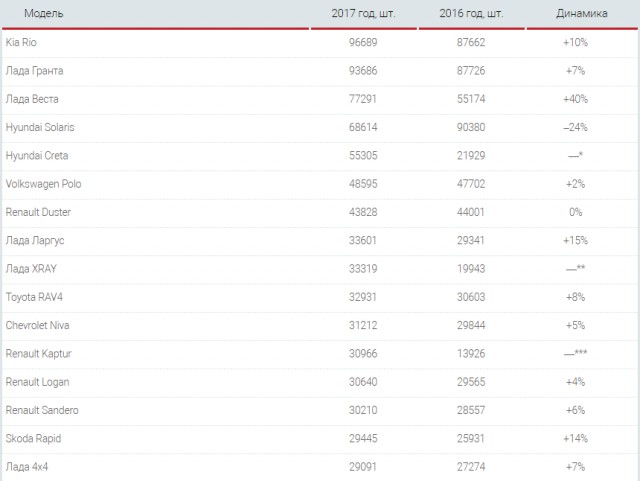Select the 'Volkswagen Polo' model cell
Screen dimensions: 640x481
44,184
